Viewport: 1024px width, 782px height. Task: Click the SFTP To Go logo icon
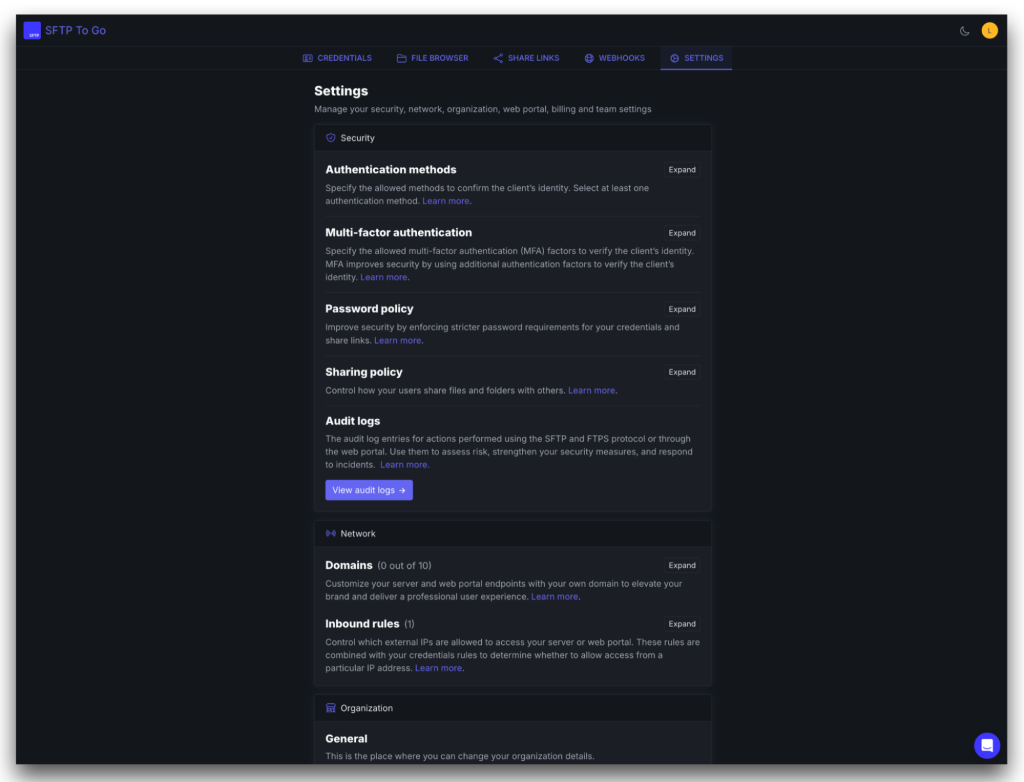tap(33, 31)
